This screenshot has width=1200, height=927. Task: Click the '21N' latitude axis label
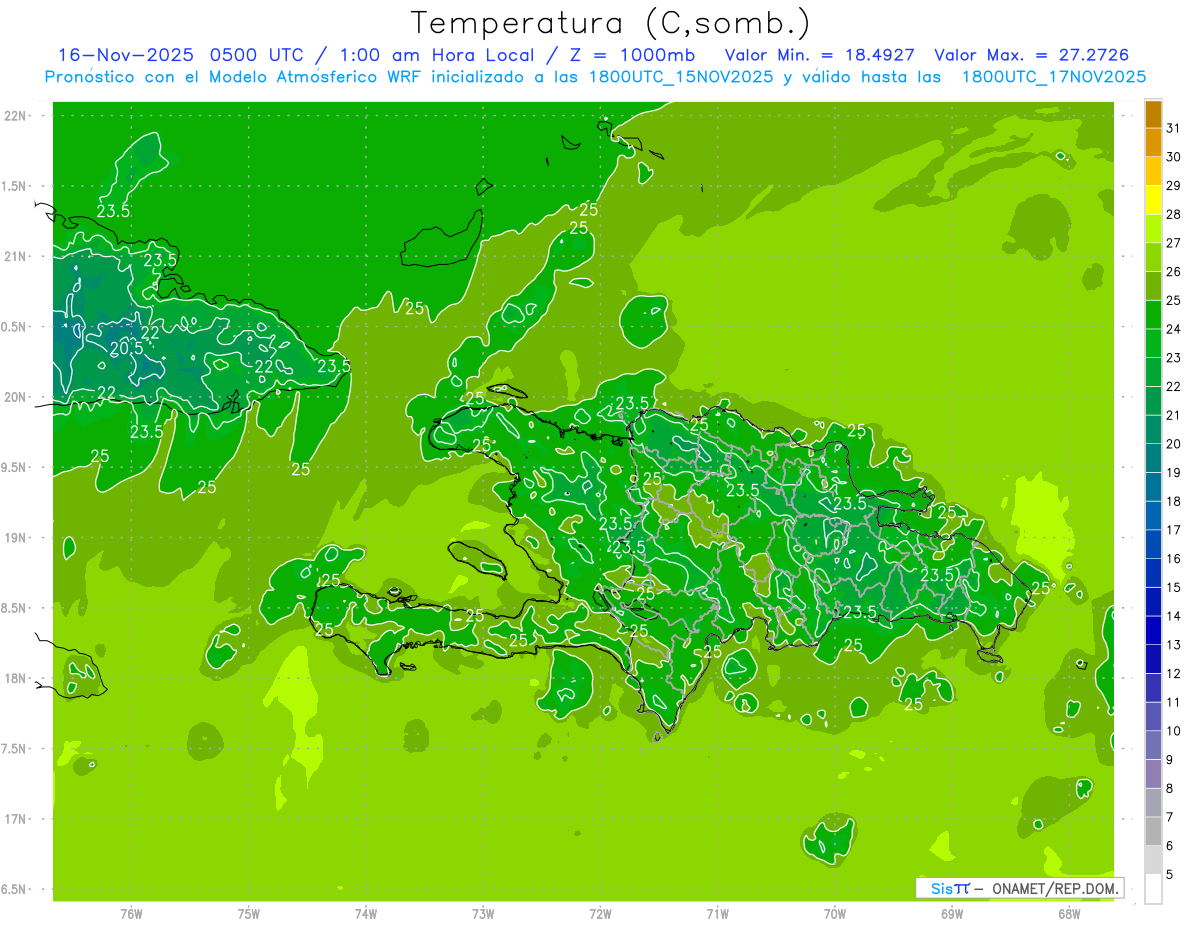[14, 256]
